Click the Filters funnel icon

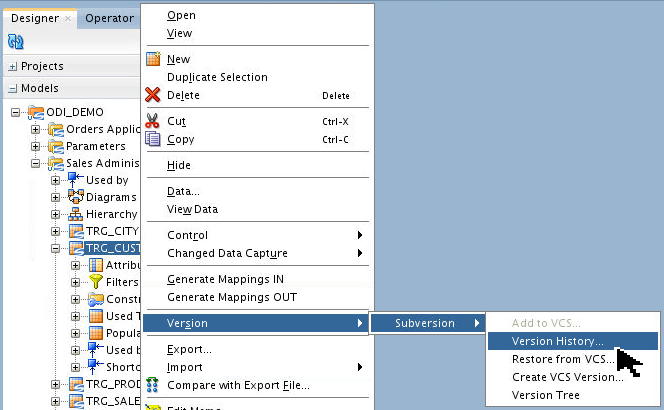click(x=96, y=283)
